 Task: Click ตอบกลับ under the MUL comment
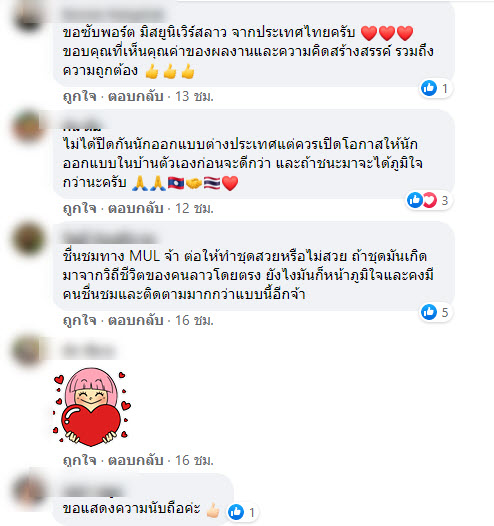(135, 320)
